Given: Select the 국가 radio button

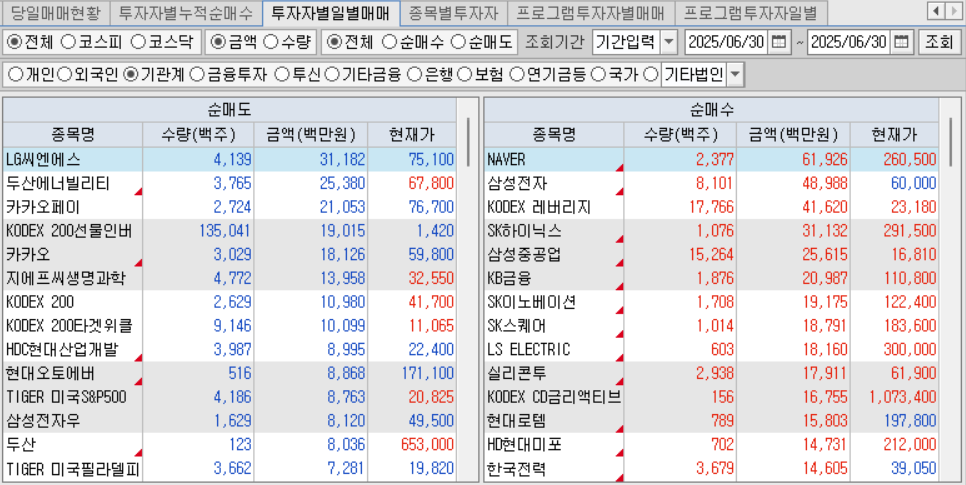Looking at the screenshot, I should point(598,75).
